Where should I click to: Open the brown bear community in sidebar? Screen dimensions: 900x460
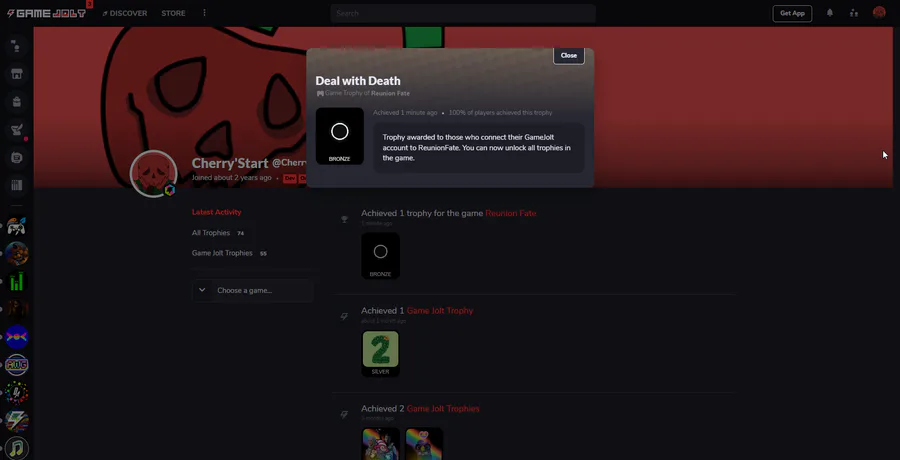point(17,253)
